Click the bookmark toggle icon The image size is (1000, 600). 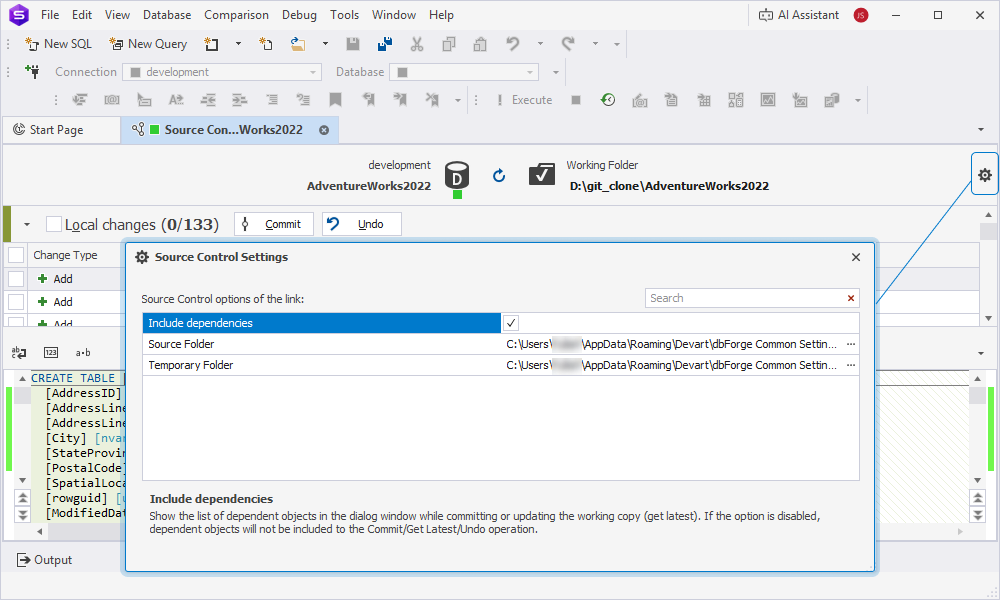(x=335, y=100)
